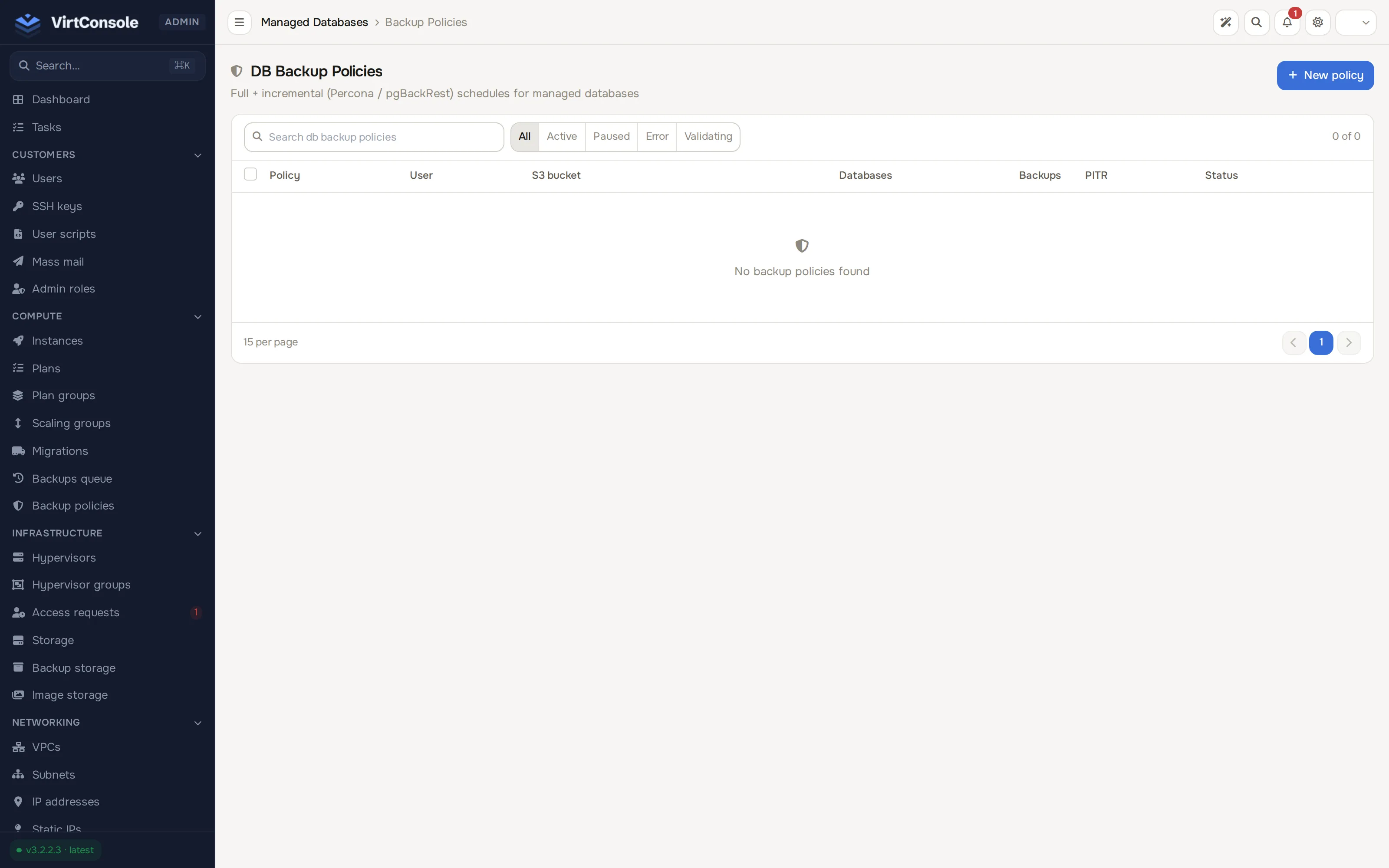Open Instances page

107,340
